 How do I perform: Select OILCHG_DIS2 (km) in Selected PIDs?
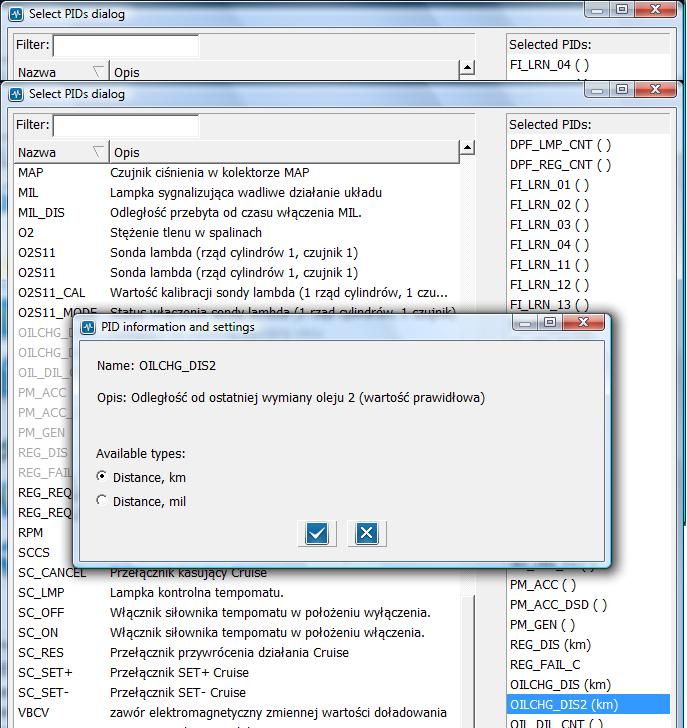(564, 704)
